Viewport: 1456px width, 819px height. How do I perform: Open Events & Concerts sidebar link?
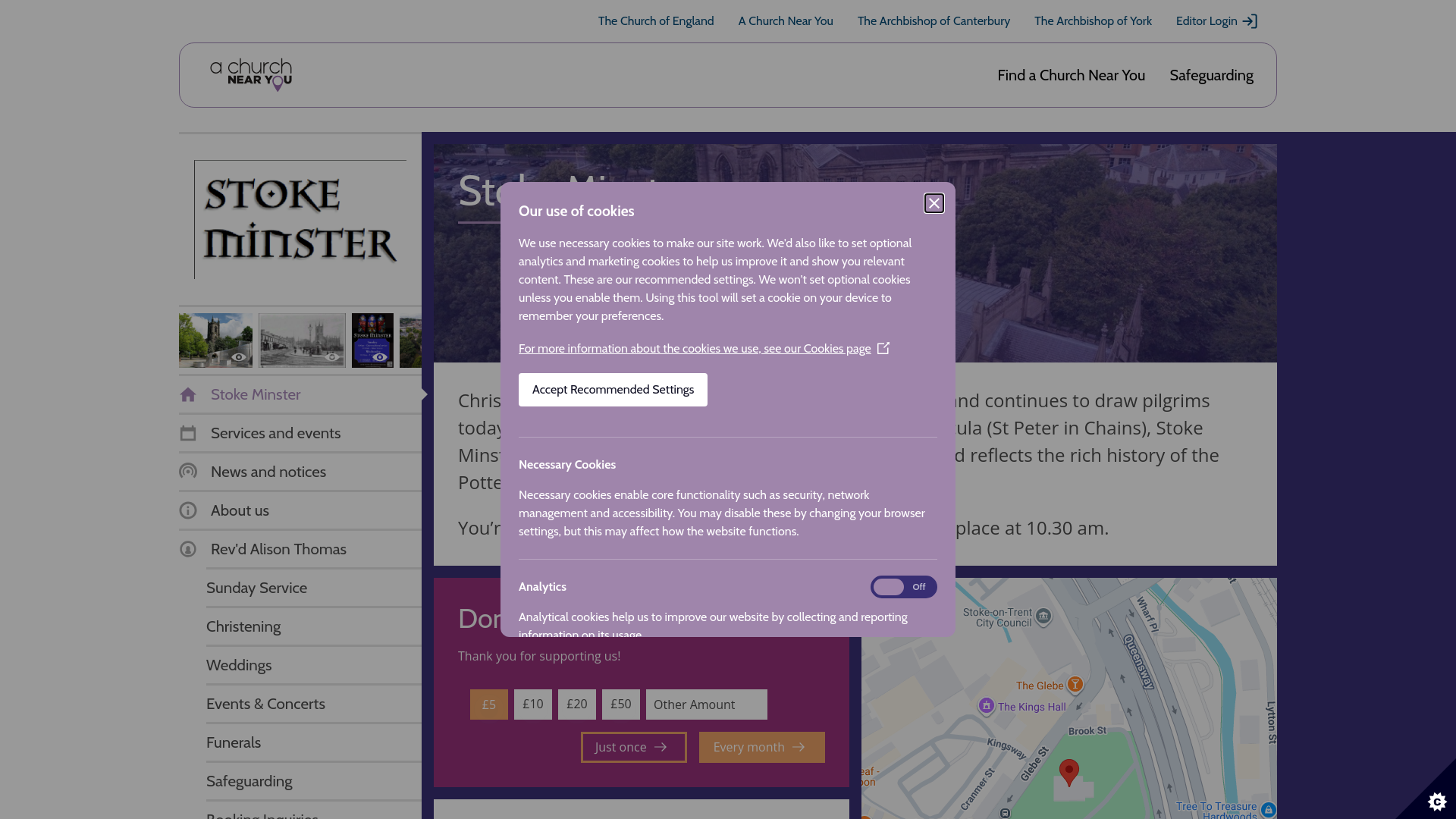point(314,704)
